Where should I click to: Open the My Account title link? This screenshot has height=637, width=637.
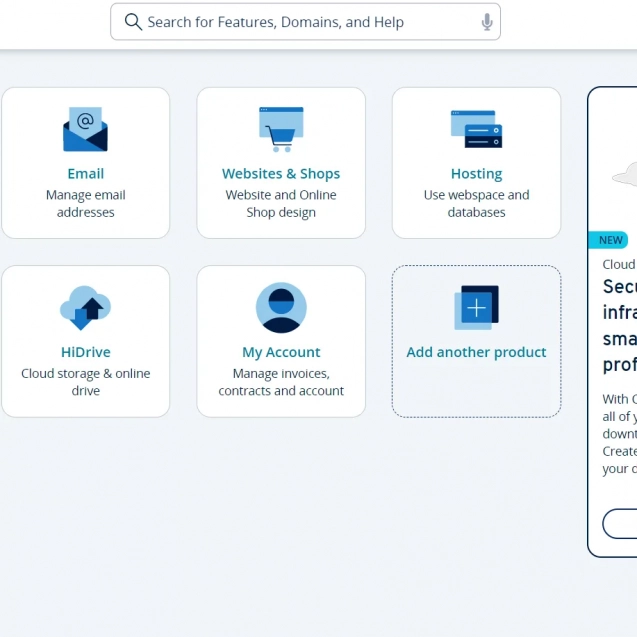[281, 352]
